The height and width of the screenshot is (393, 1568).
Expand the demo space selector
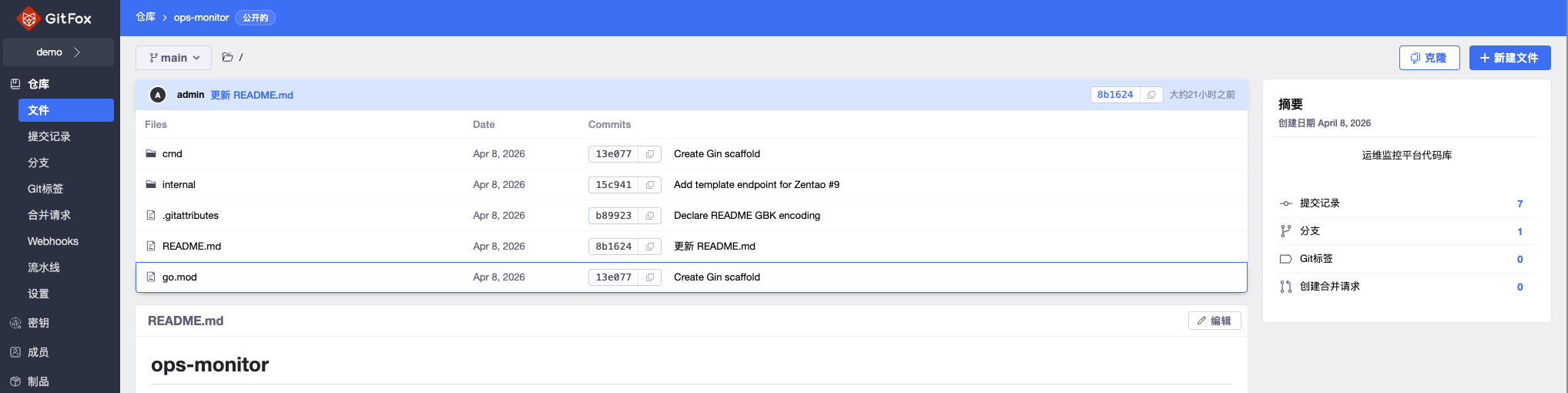pos(59,52)
